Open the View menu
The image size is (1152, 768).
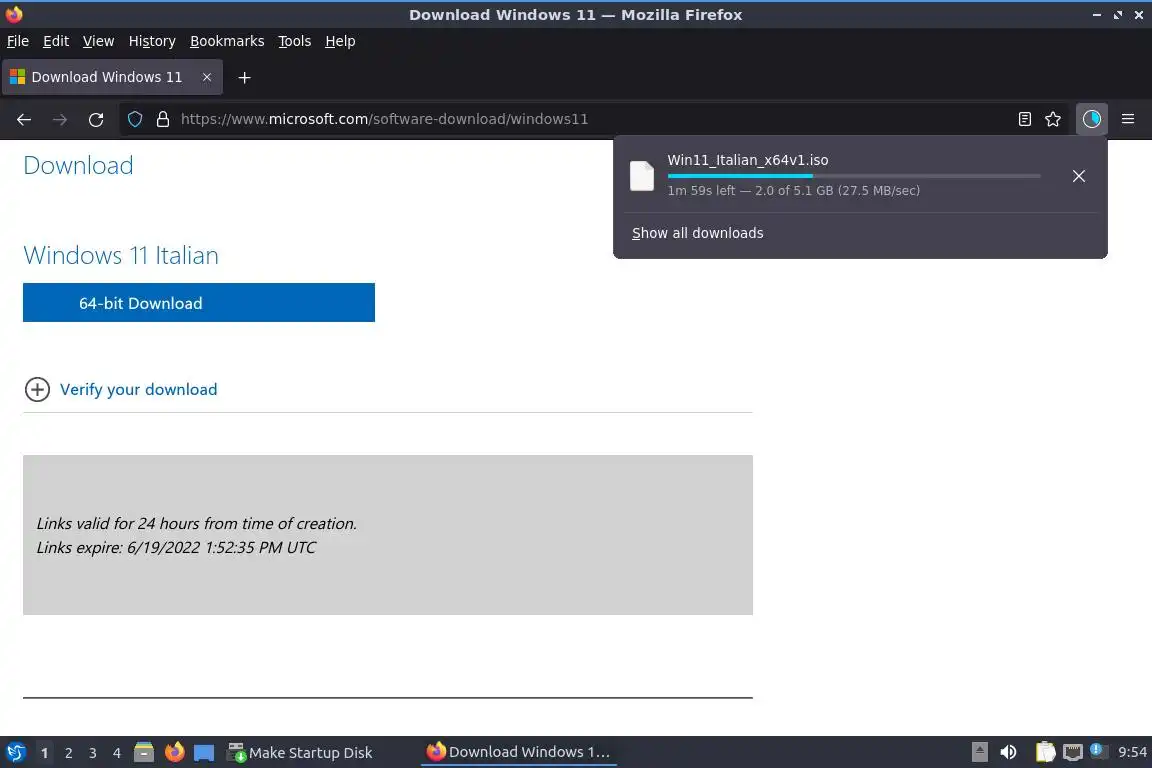(x=98, y=41)
